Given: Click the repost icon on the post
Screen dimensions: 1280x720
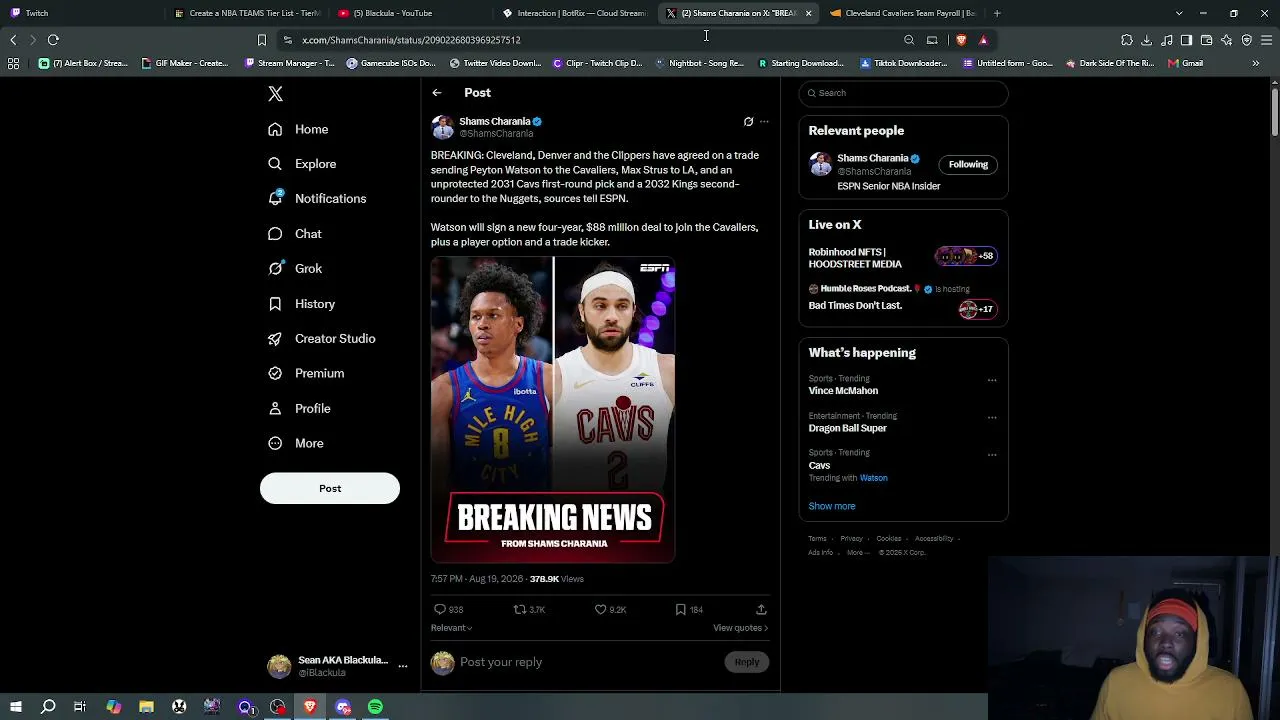Looking at the screenshot, I should click(x=520, y=609).
